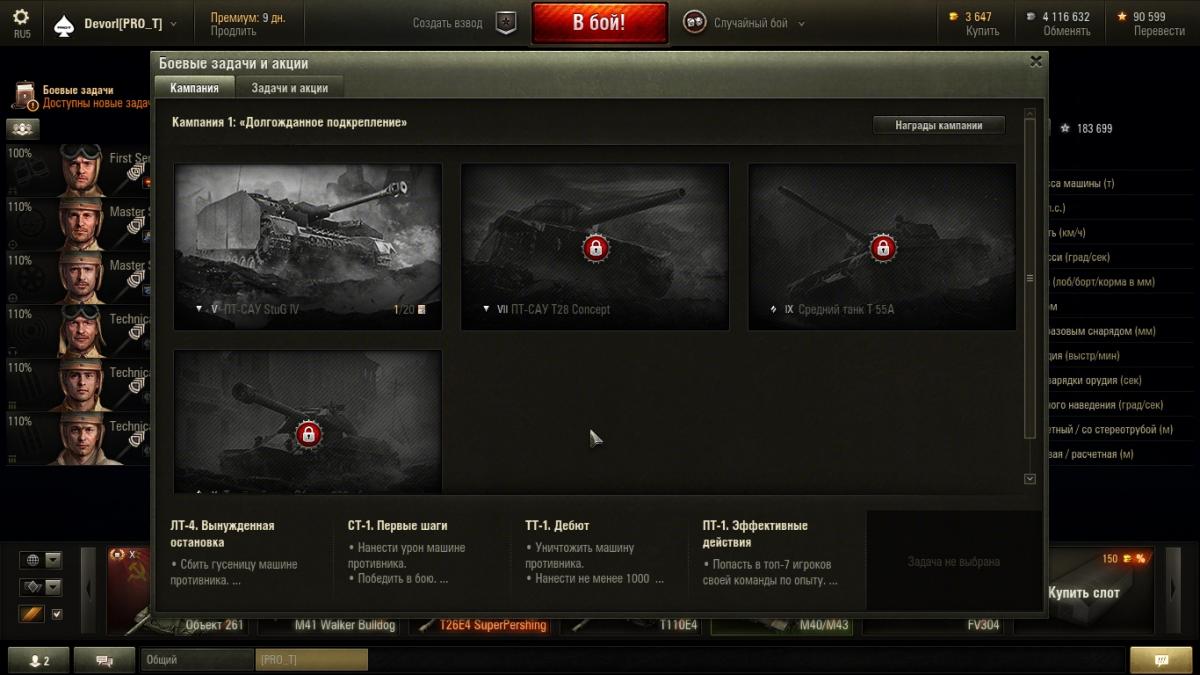Open Случайный бой battle type dropdown

759,23
